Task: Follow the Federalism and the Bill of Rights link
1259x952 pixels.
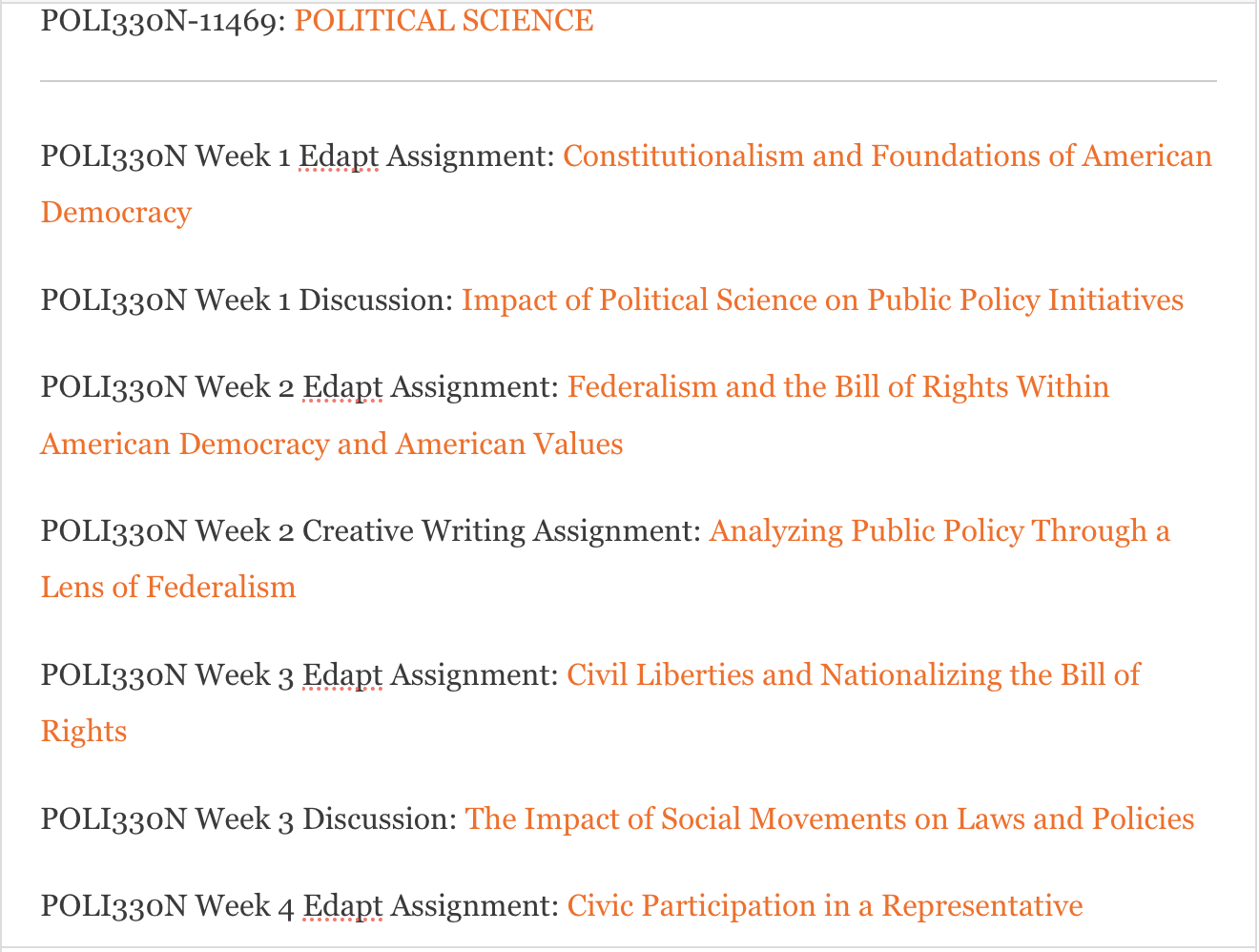Action: [x=837, y=386]
